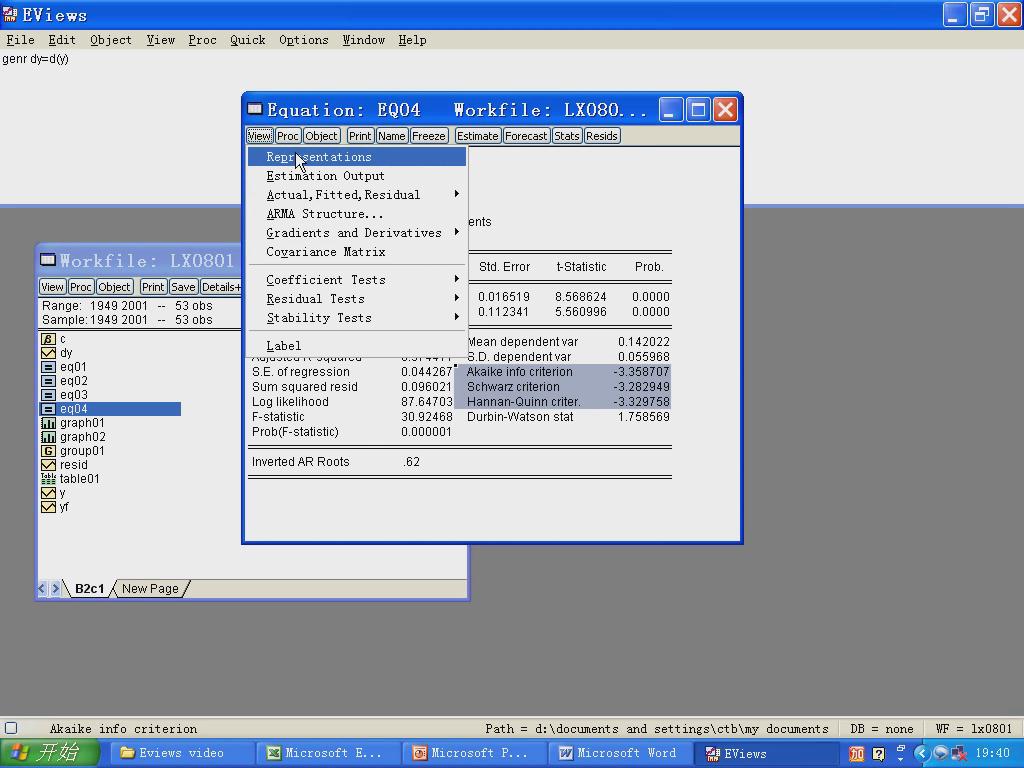This screenshot has height=768, width=1024.
Task: Click the yf series icon
Action: pos(48,507)
